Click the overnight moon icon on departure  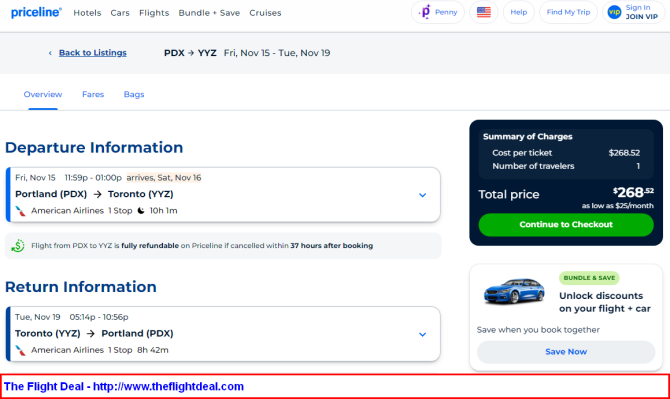(141, 211)
